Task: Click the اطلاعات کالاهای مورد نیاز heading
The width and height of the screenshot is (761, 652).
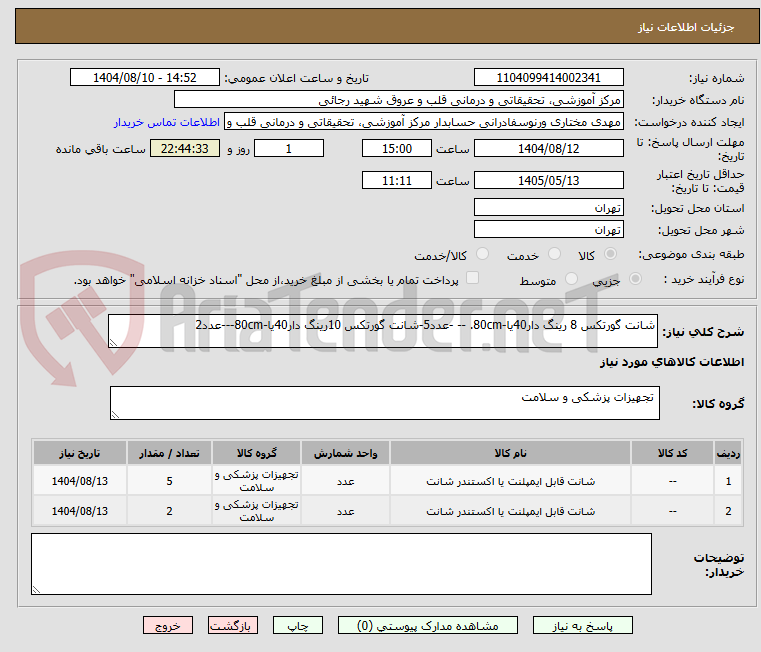Action: tap(672, 362)
